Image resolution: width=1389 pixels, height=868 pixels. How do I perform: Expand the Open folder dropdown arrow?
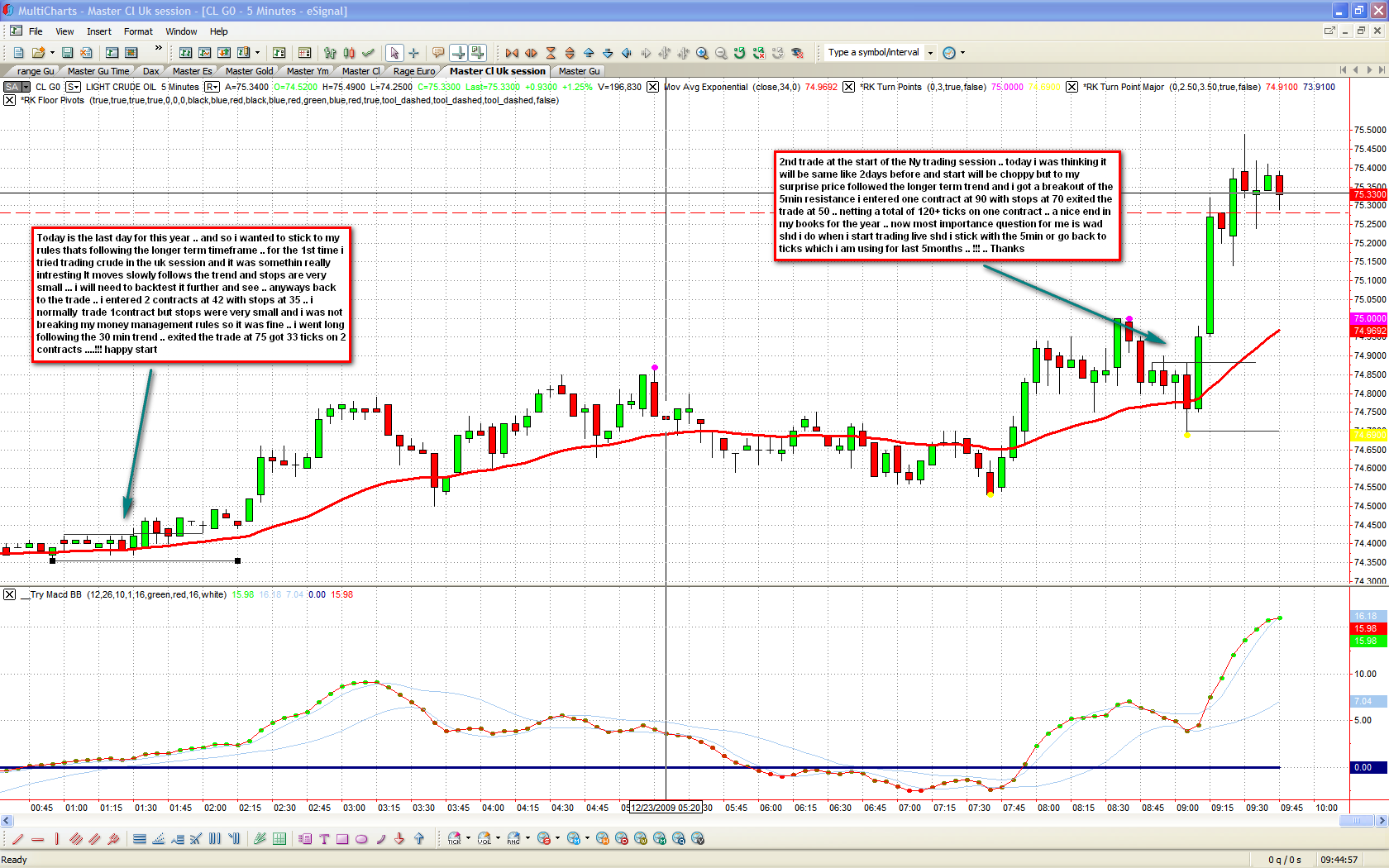pyautogui.click(x=52, y=52)
